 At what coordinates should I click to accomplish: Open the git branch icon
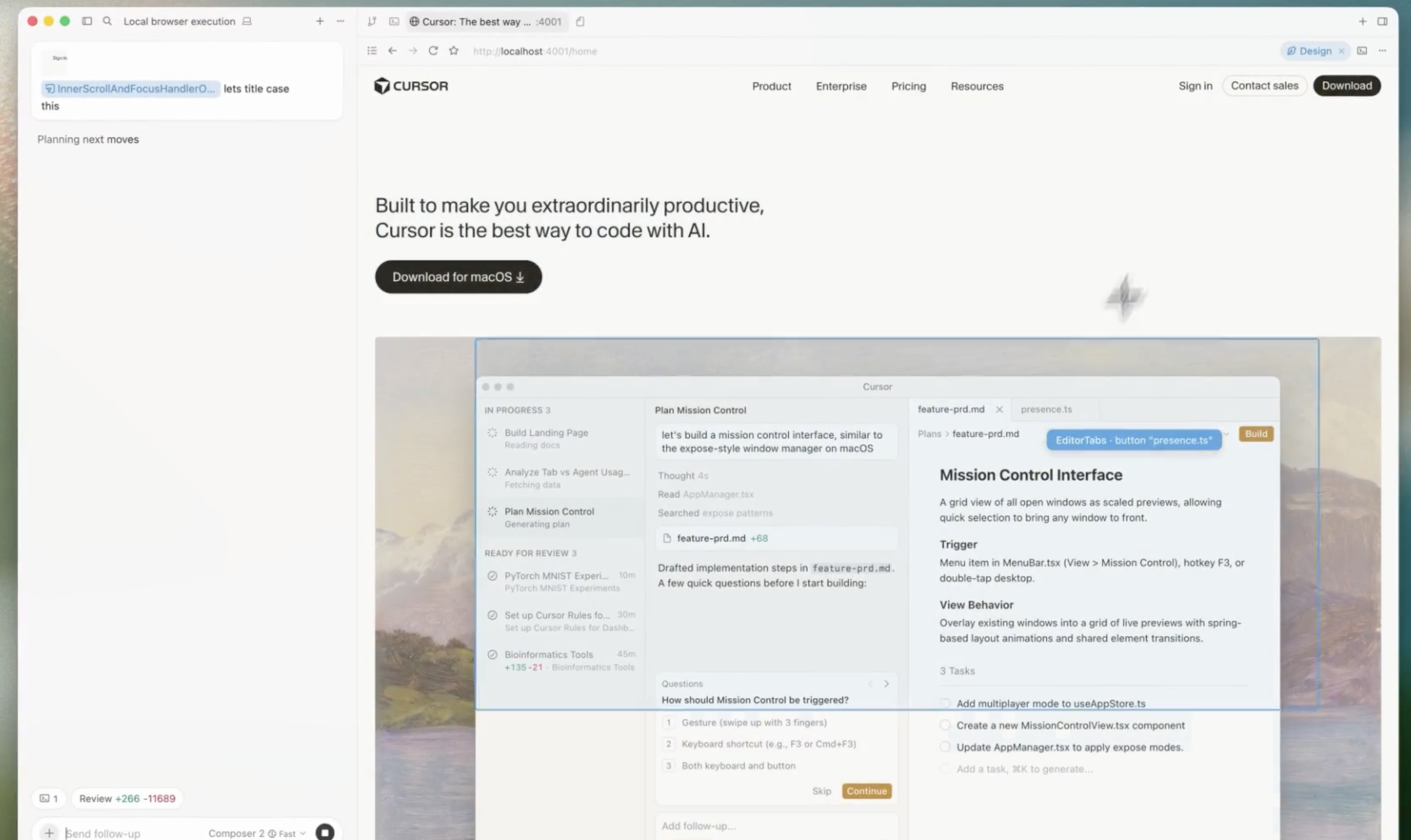pos(372,22)
